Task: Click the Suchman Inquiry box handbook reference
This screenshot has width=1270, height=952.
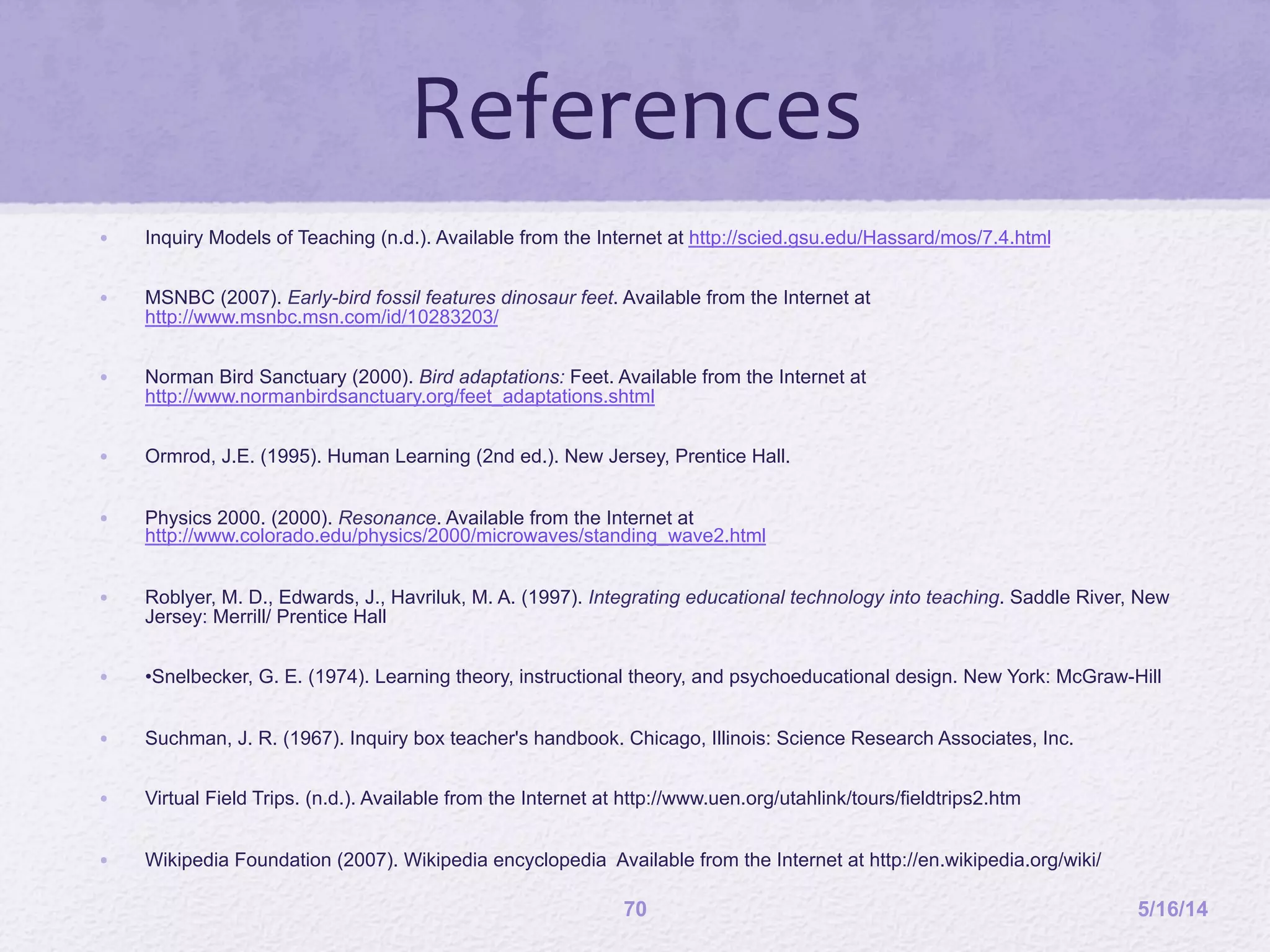Action: pyautogui.click(x=608, y=739)
